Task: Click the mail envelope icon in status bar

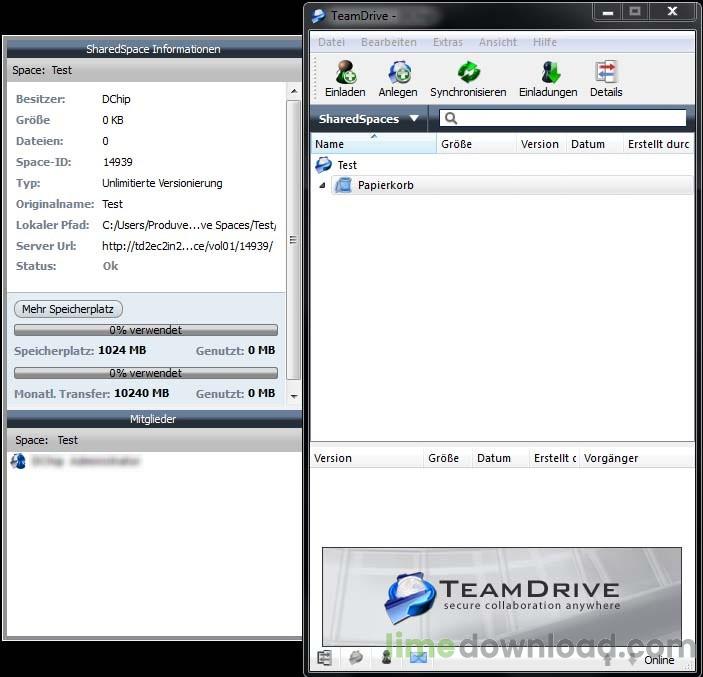Action: click(418, 657)
